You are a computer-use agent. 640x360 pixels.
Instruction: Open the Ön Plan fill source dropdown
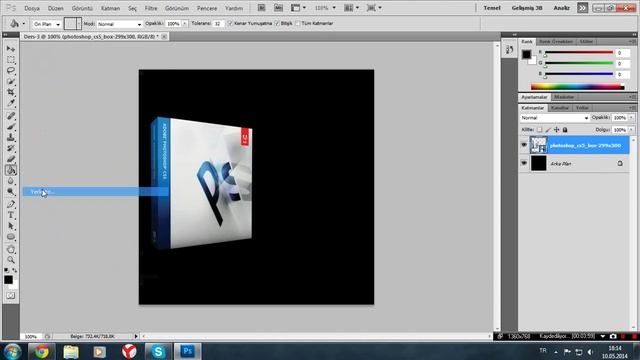47,24
